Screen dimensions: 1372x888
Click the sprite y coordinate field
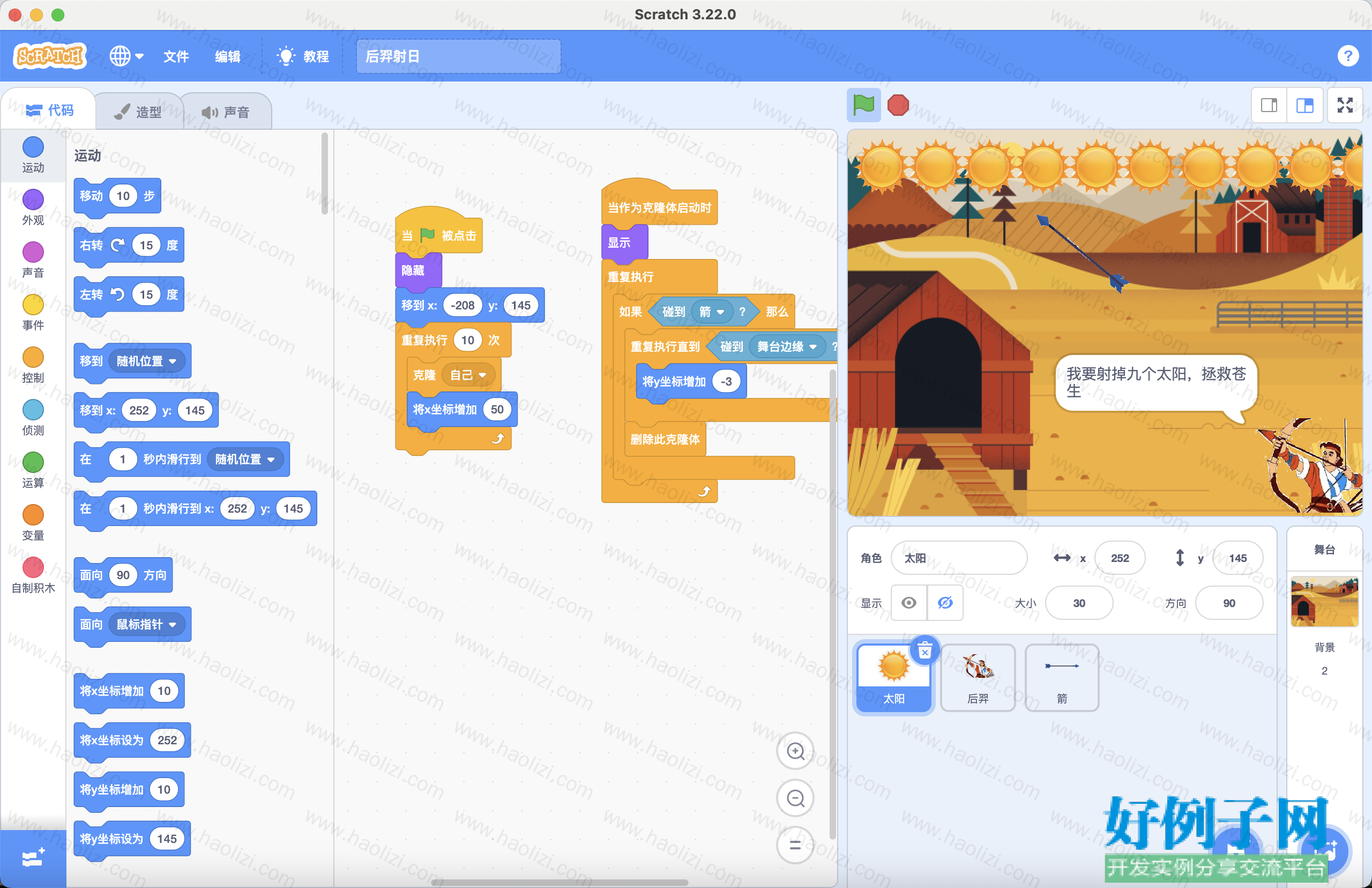coord(1237,558)
